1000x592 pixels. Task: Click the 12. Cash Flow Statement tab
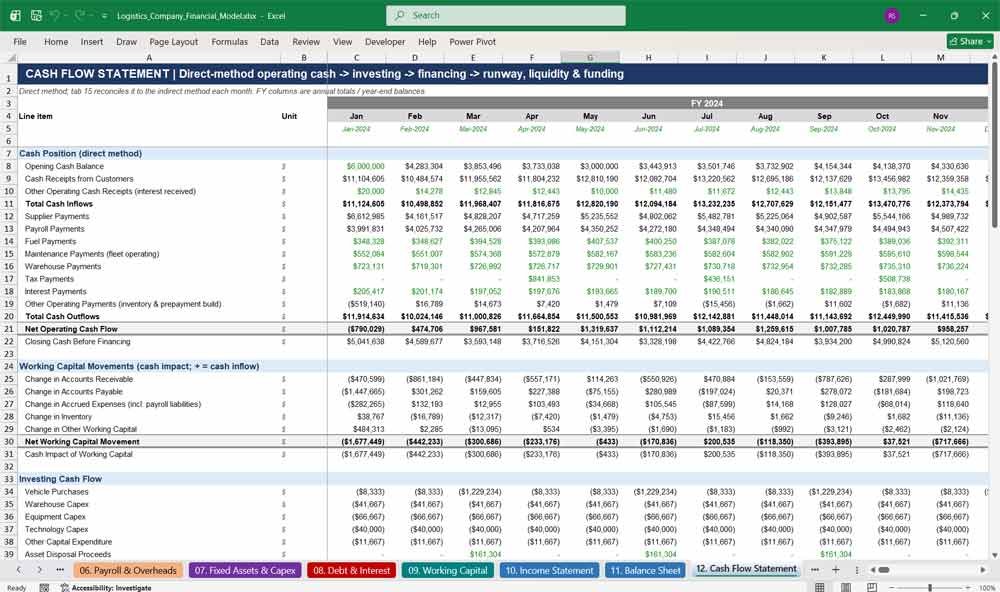click(x=746, y=569)
